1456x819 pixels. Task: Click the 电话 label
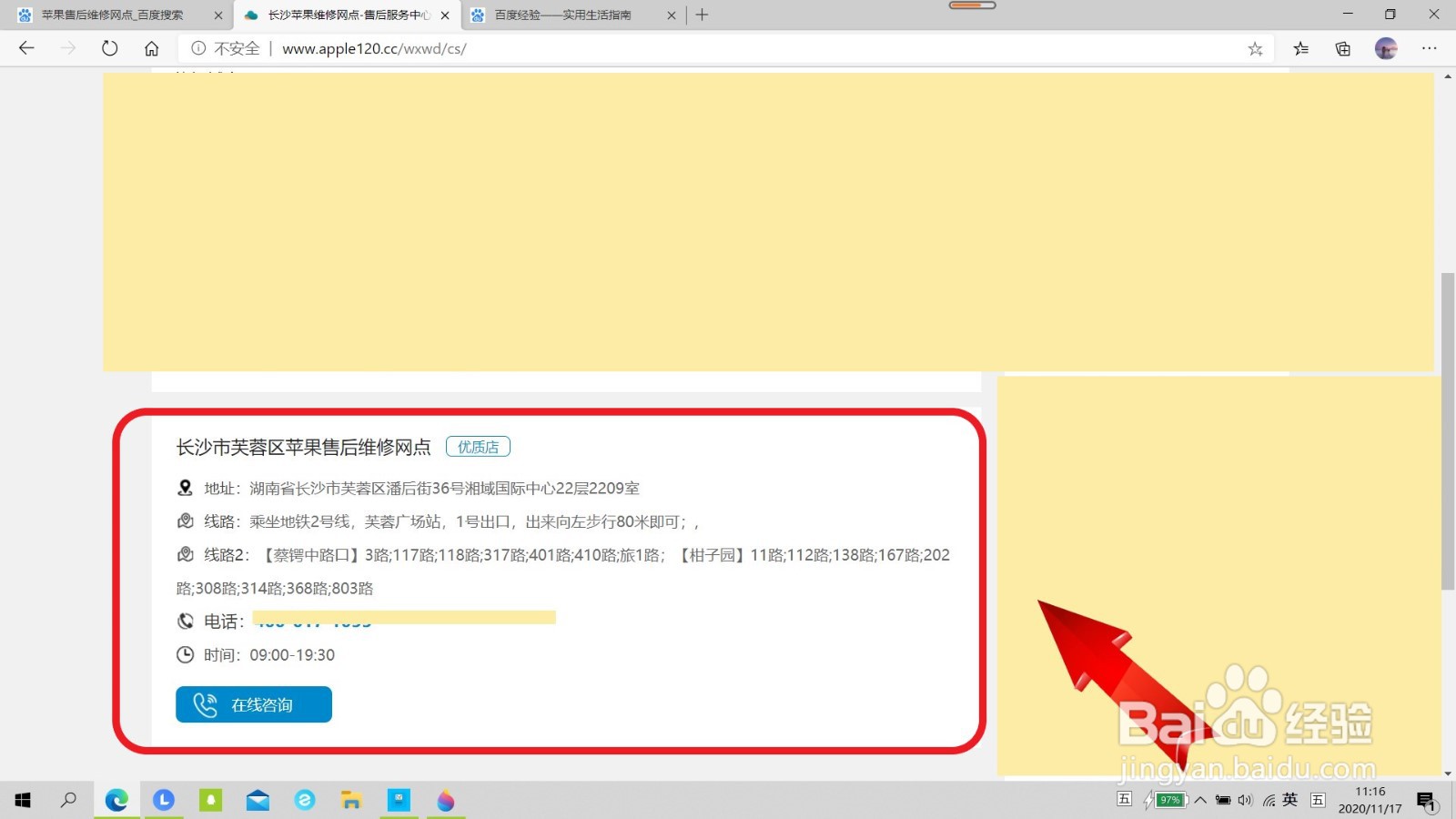point(223,622)
